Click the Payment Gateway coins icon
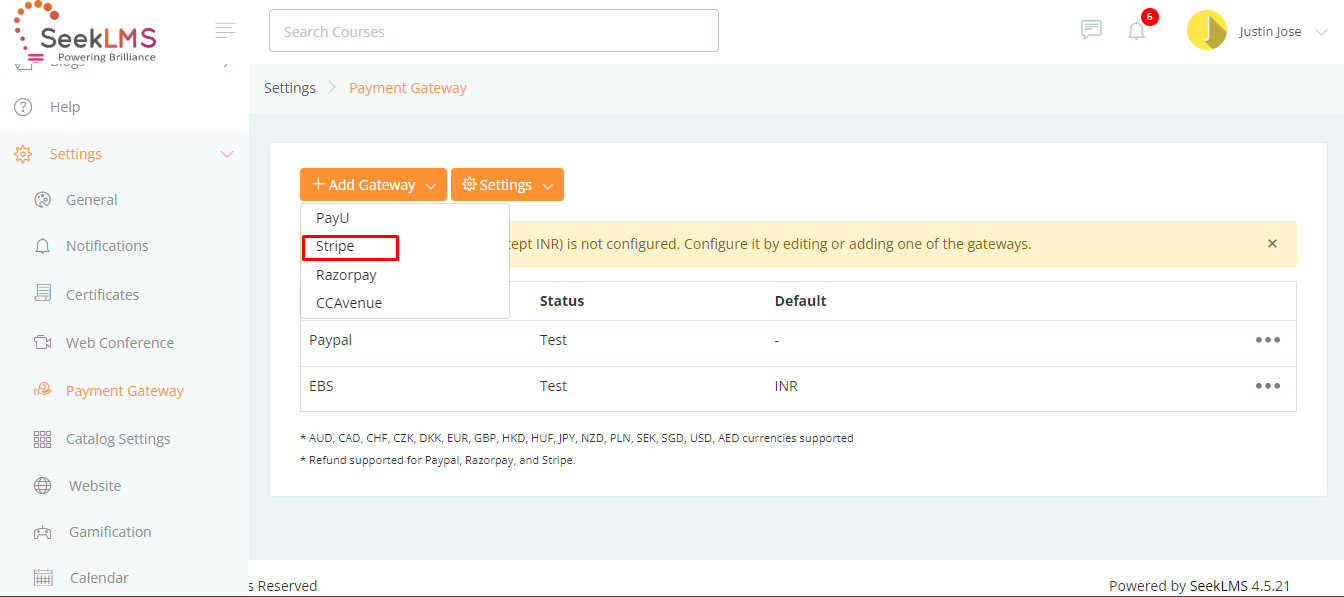 [42, 391]
